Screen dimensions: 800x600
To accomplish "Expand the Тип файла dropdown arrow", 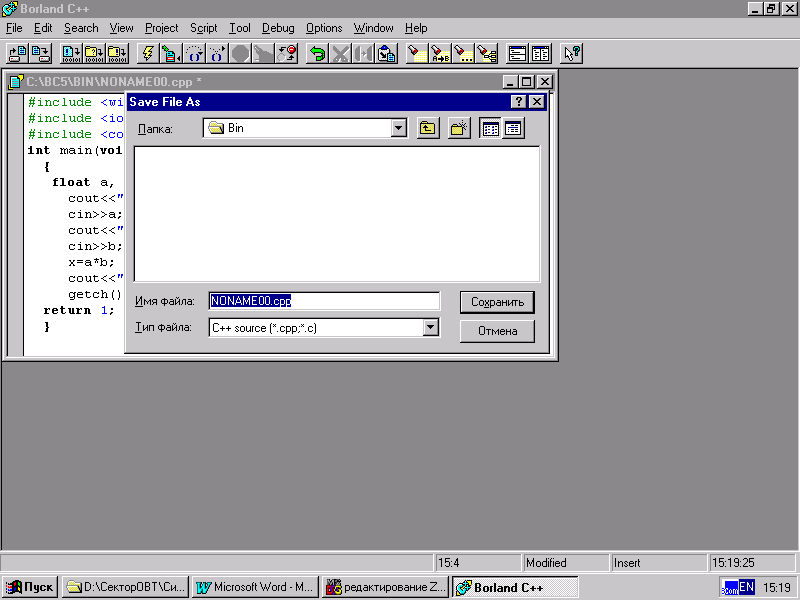I will click(x=431, y=328).
